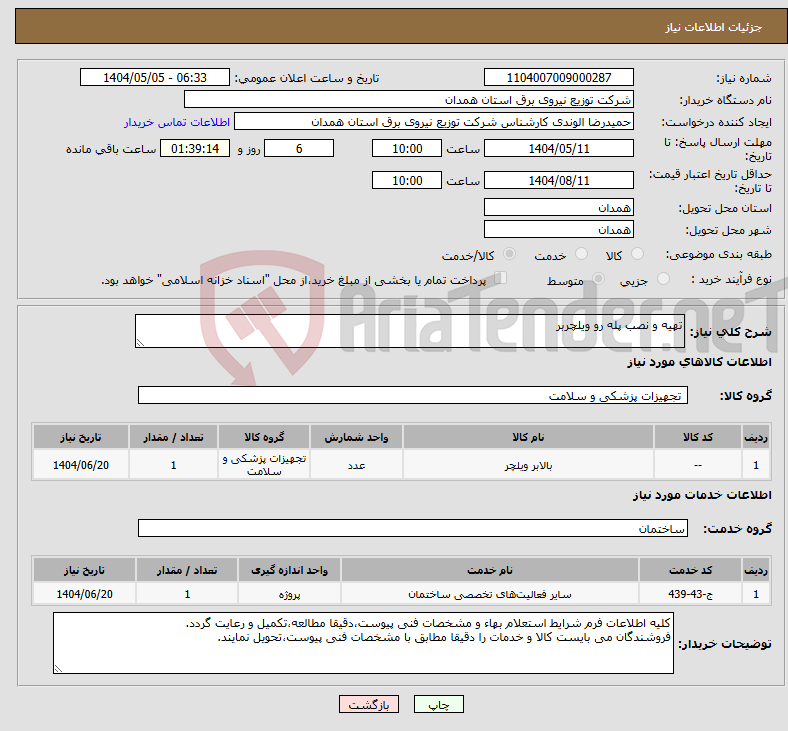Click the گروه کالا field تجهیزات پزشکی و سلامت
Image resolution: width=788 pixels, height=731 pixels.
click(413, 395)
